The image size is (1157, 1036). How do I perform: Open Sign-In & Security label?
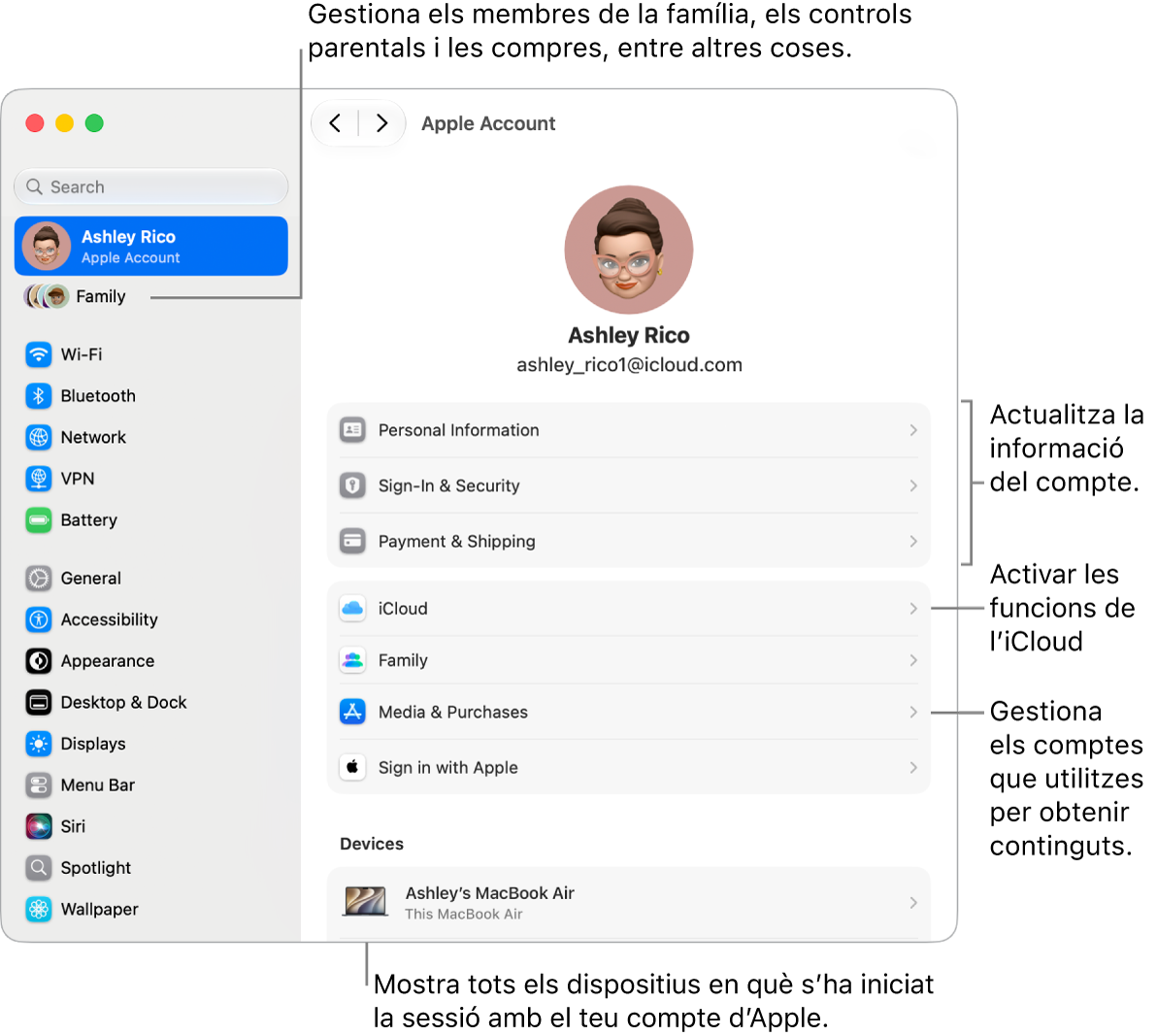[449, 485]
